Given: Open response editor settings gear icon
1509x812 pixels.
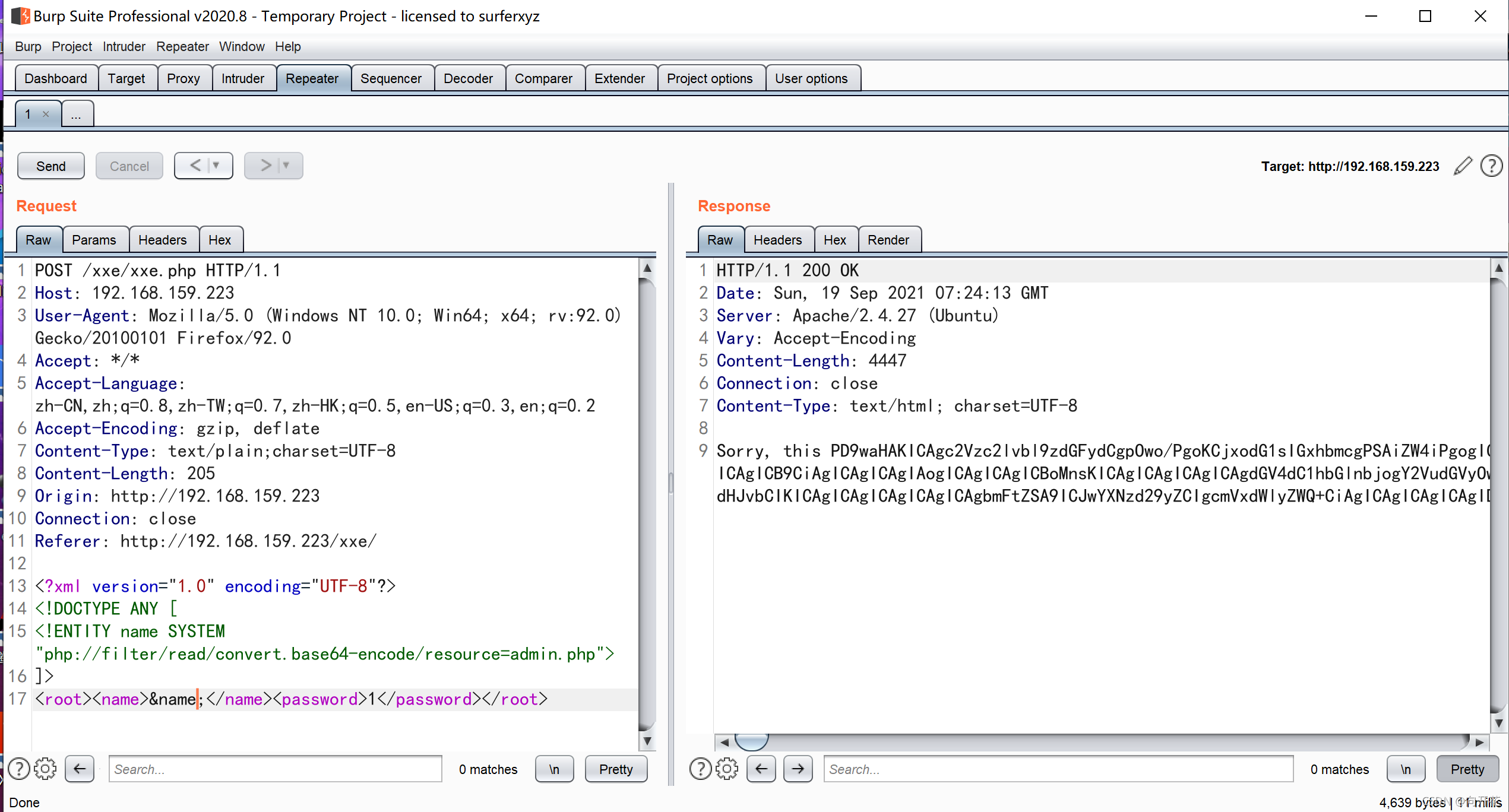Looking at the screenshot, I should point(727,769).
